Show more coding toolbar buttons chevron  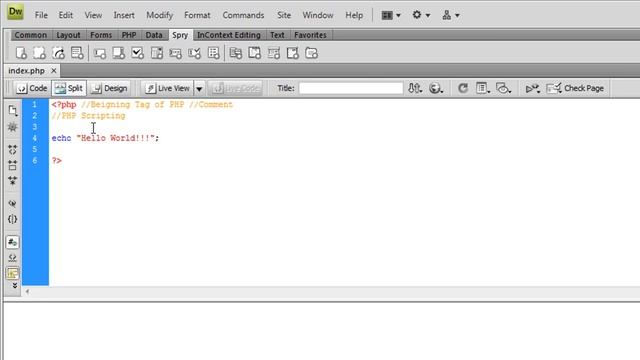(15, 286)
